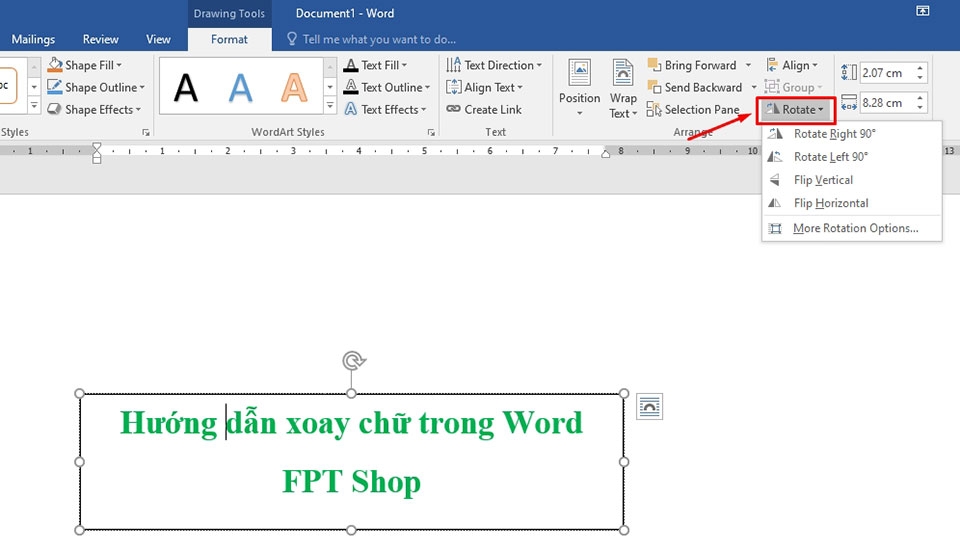The width and height of the screenshot is (960, 550).
Task: Expand Shape Outline dropdown arrow
Action: pyautogui.click(x=142, y=87)
